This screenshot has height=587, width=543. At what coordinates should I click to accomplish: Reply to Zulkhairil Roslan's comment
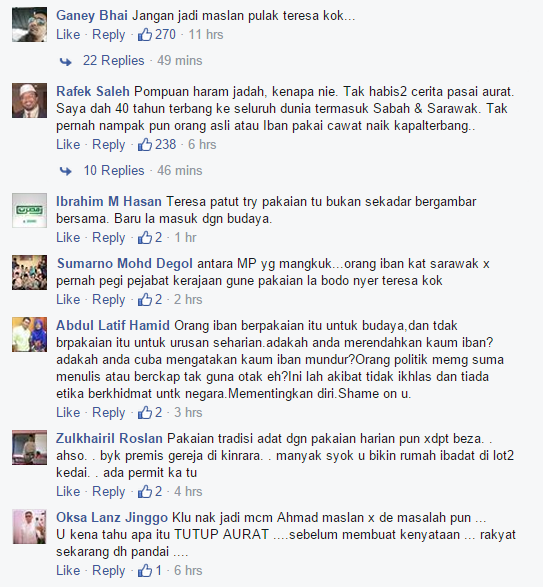(109, 492)
